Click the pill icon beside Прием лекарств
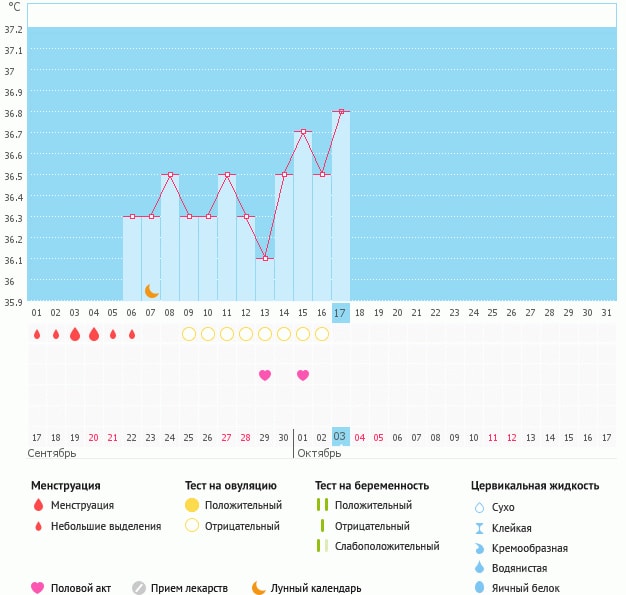 pos(139,588)
